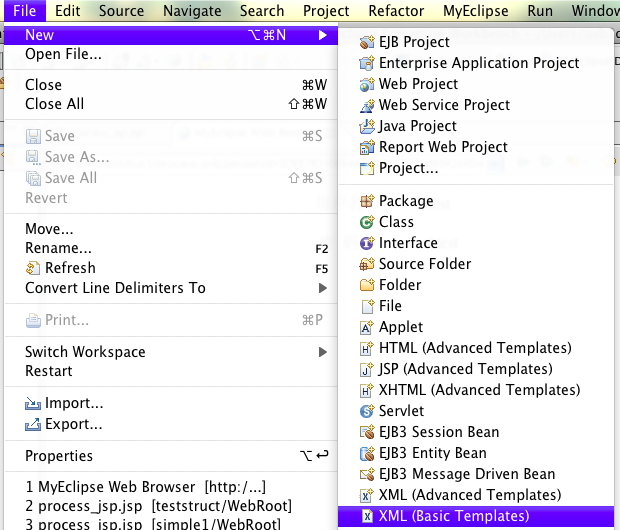
Task: Click the XHTML Advanced Templates icon
Action: (367, 390)
